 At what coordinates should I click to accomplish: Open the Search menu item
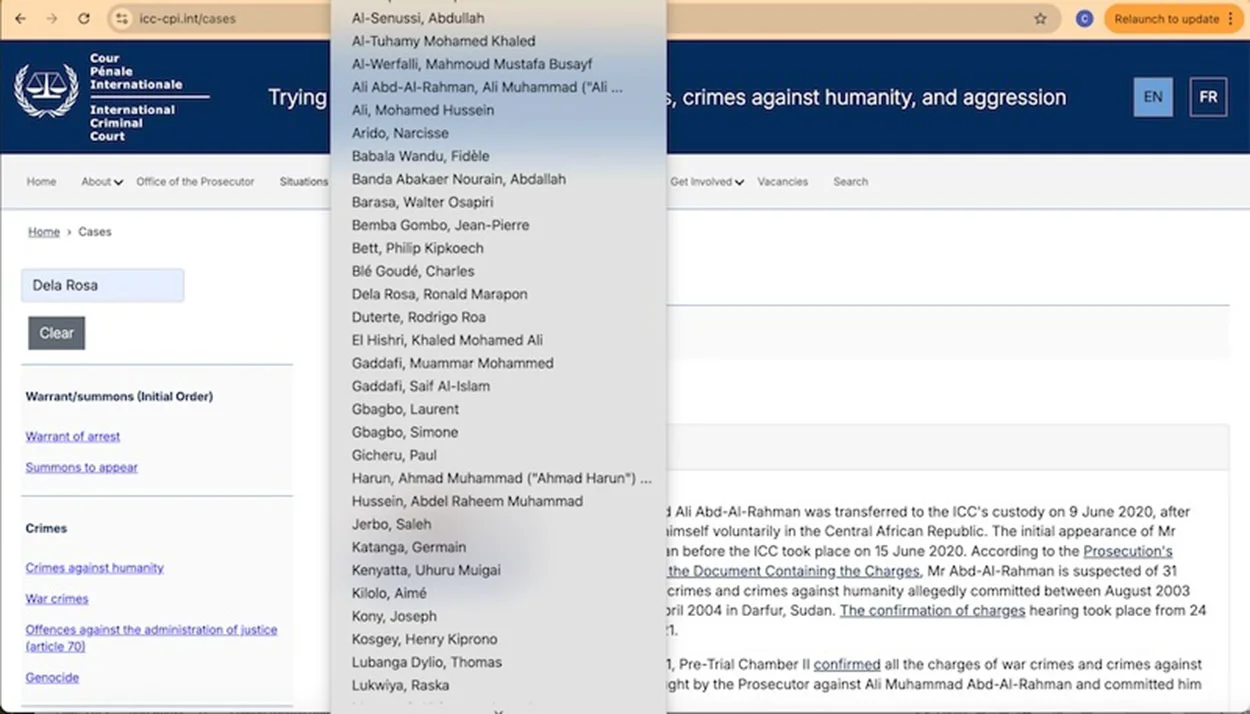click(850, 182)
